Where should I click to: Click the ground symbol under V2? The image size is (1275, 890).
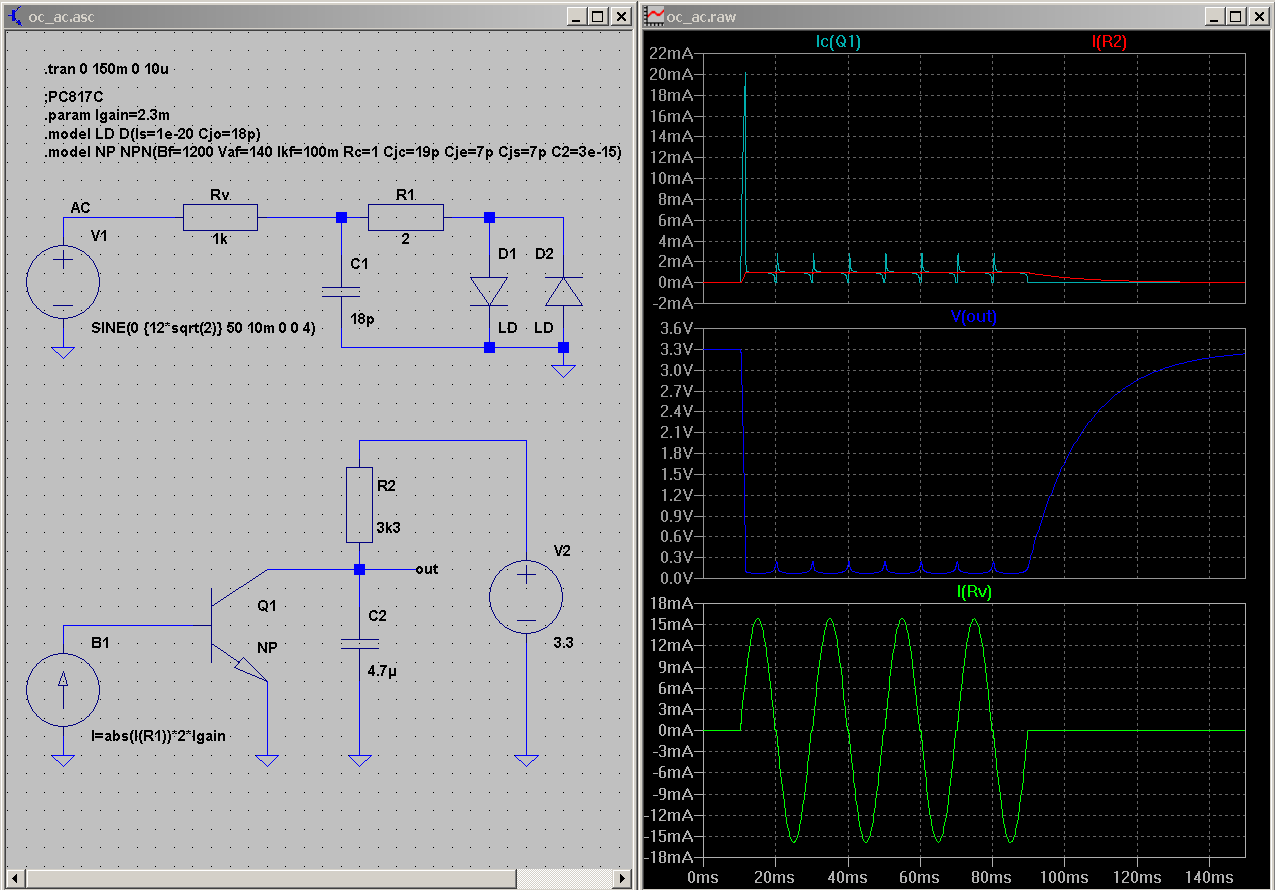pos(526,759)
